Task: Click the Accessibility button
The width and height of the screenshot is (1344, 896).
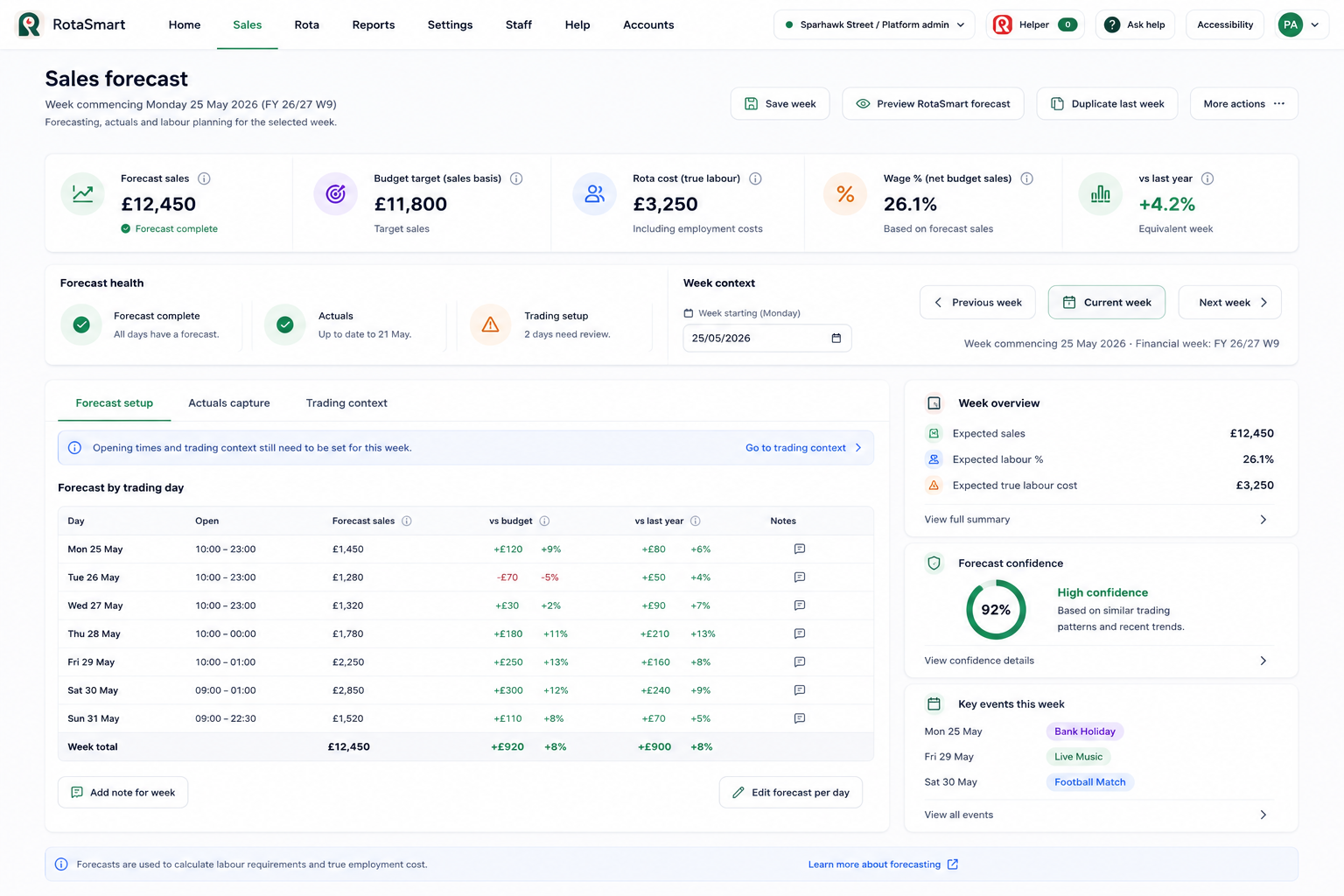Action: pos(1225,24)
